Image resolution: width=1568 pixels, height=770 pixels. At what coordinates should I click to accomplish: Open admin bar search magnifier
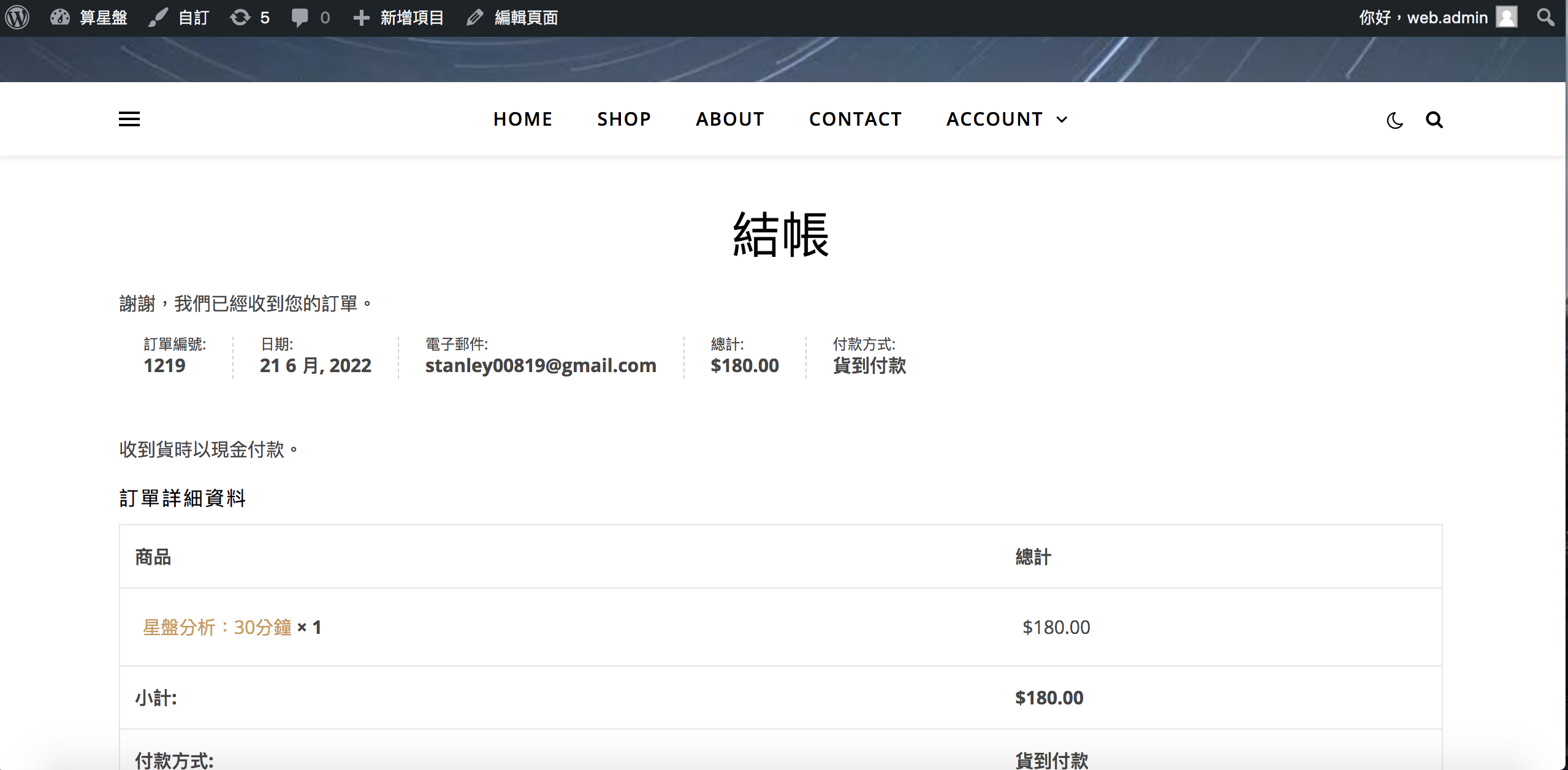click(1545, 17)
